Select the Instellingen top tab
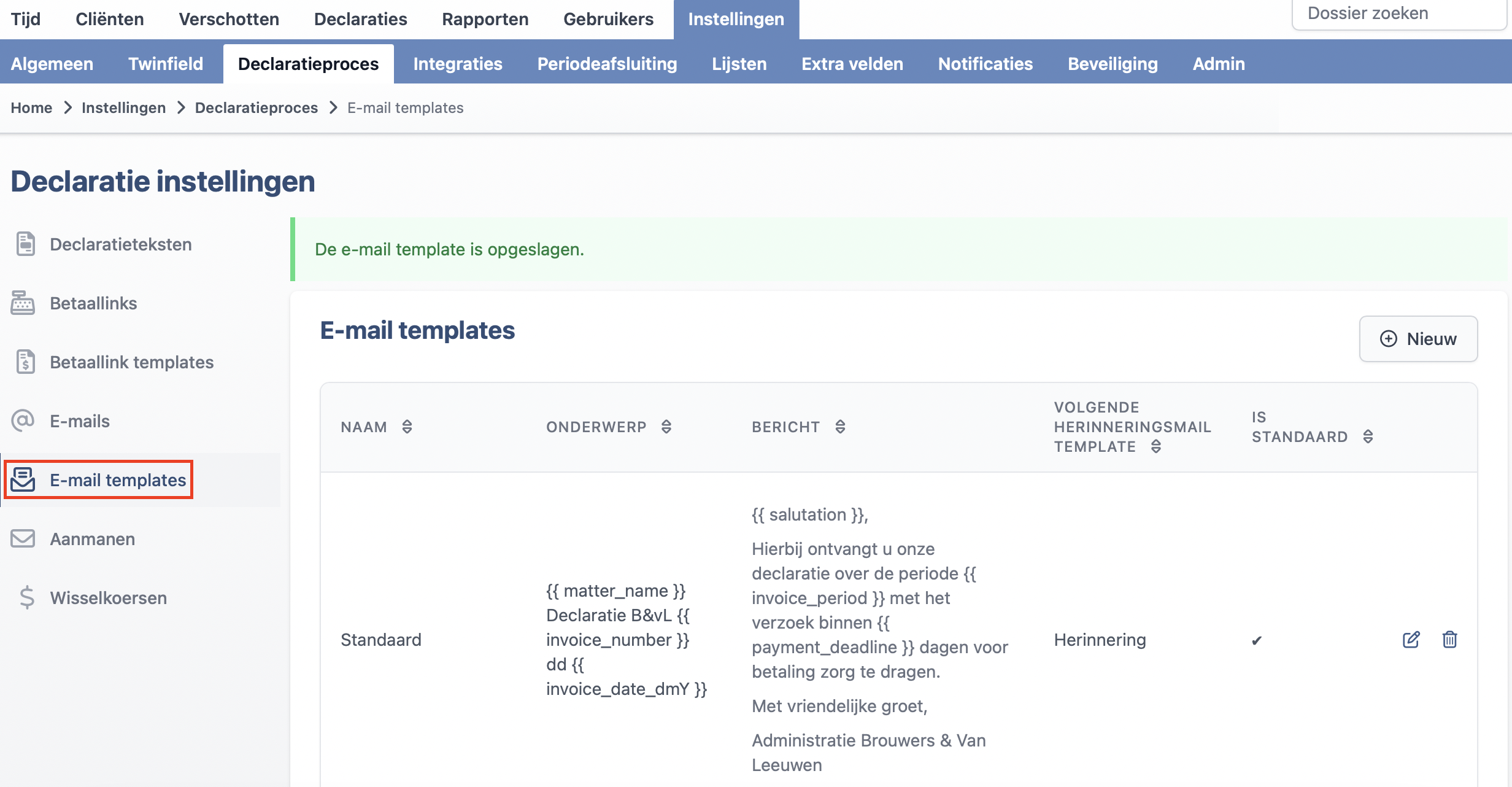The image size is (1512, 787). pos(736,19)
